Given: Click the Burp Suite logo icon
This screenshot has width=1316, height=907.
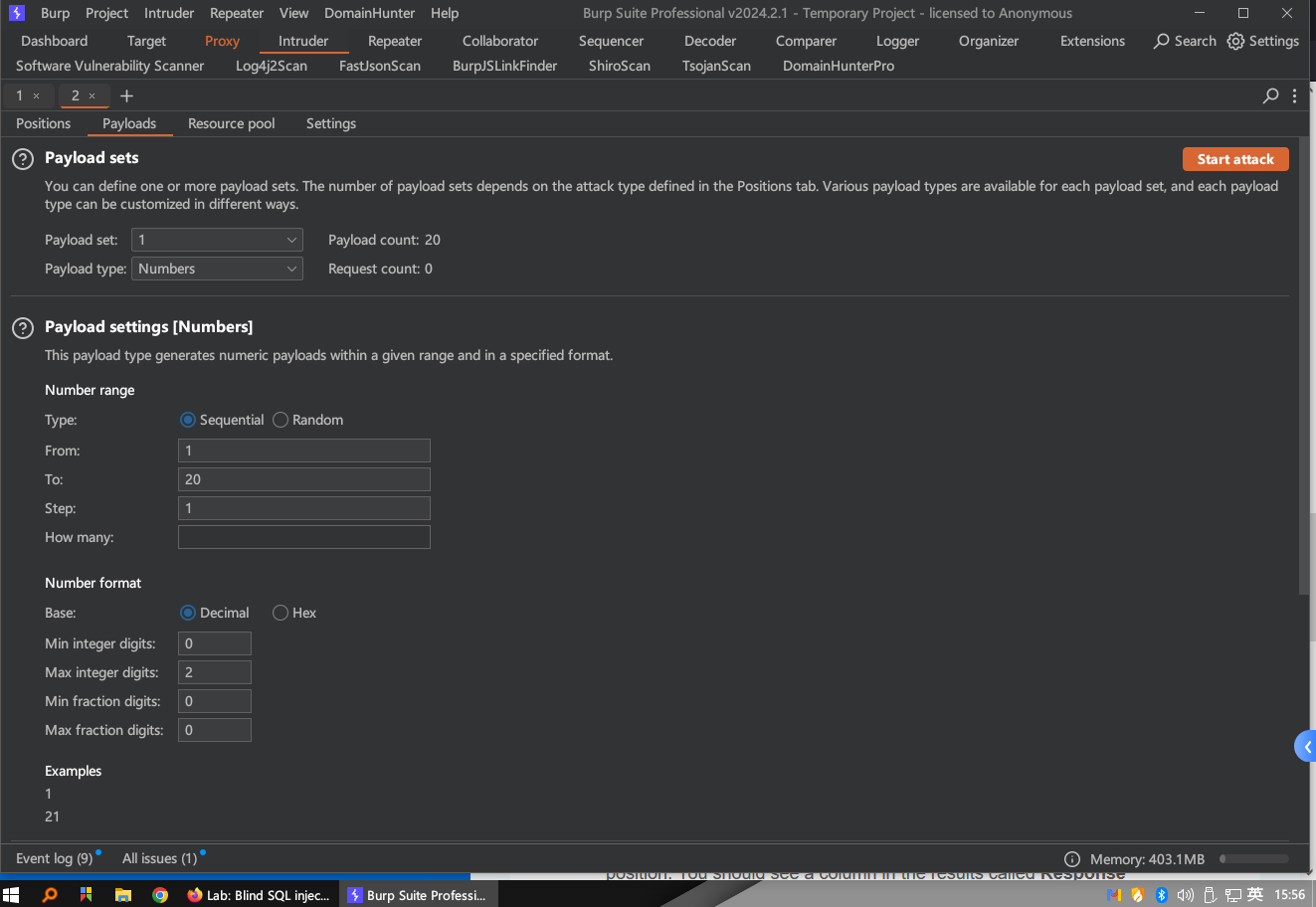Looking at the screenshot, I should [x=16, y=13].
